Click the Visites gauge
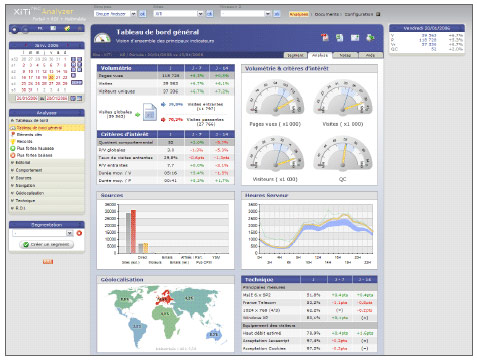 [x=343, y=98]
